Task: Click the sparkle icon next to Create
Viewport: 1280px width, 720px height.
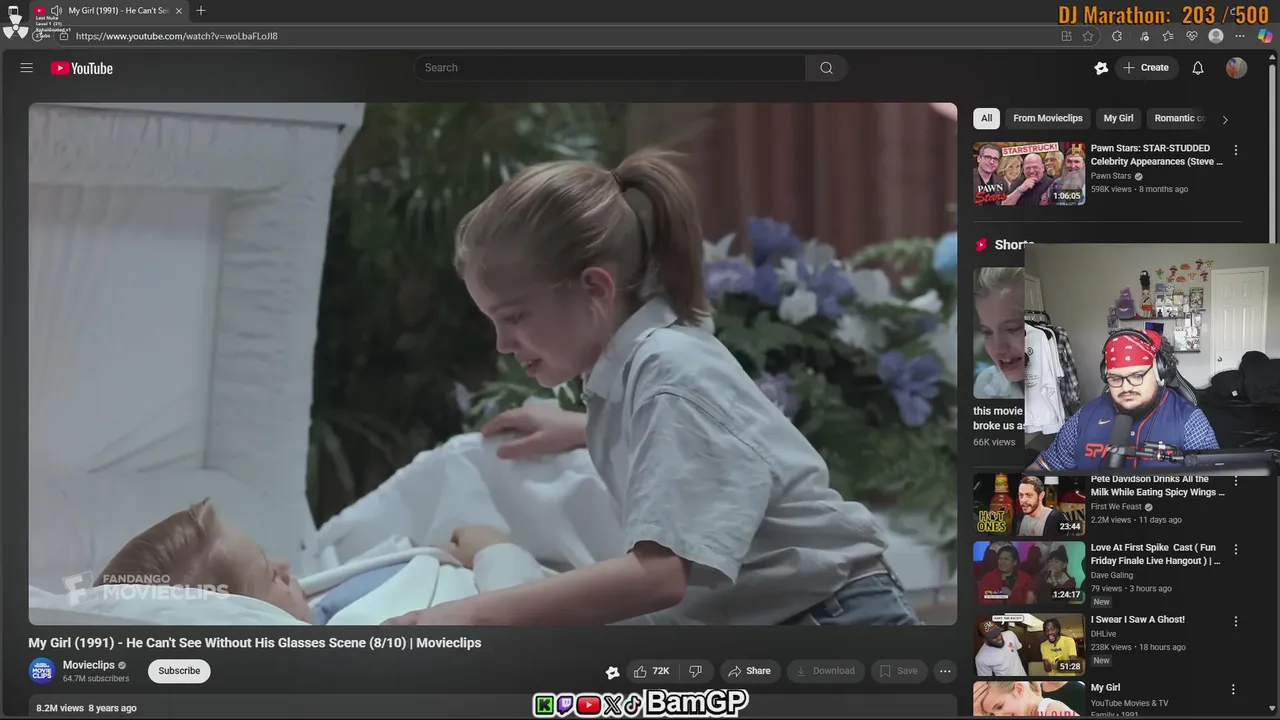Action: point(1101,68)
